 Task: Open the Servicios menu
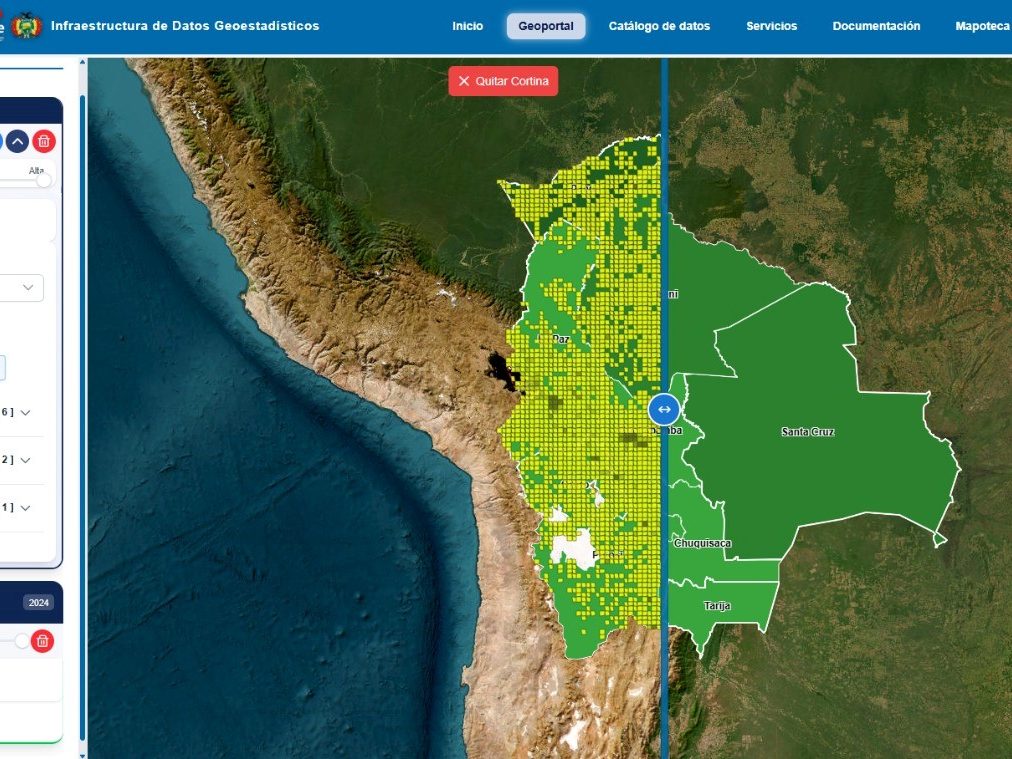[771, 26]
